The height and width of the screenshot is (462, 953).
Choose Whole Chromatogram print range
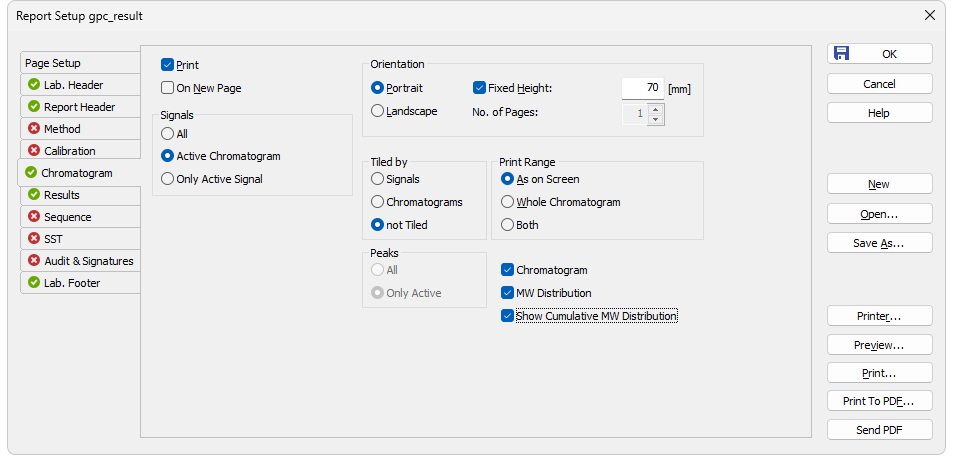click(x=507, y=202)
